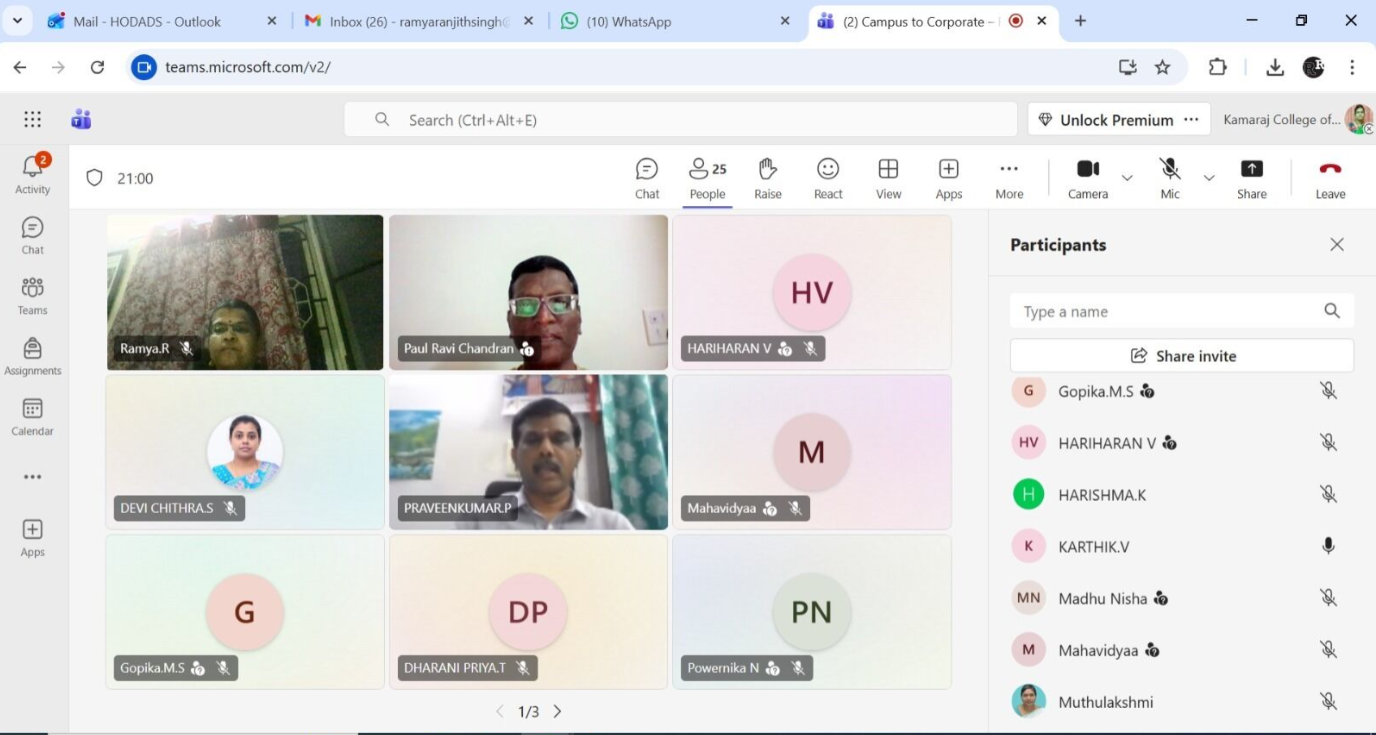Click the Raise hand icon
The height and width of the screenshot is (735, 1376).
(x=767, y=178)
